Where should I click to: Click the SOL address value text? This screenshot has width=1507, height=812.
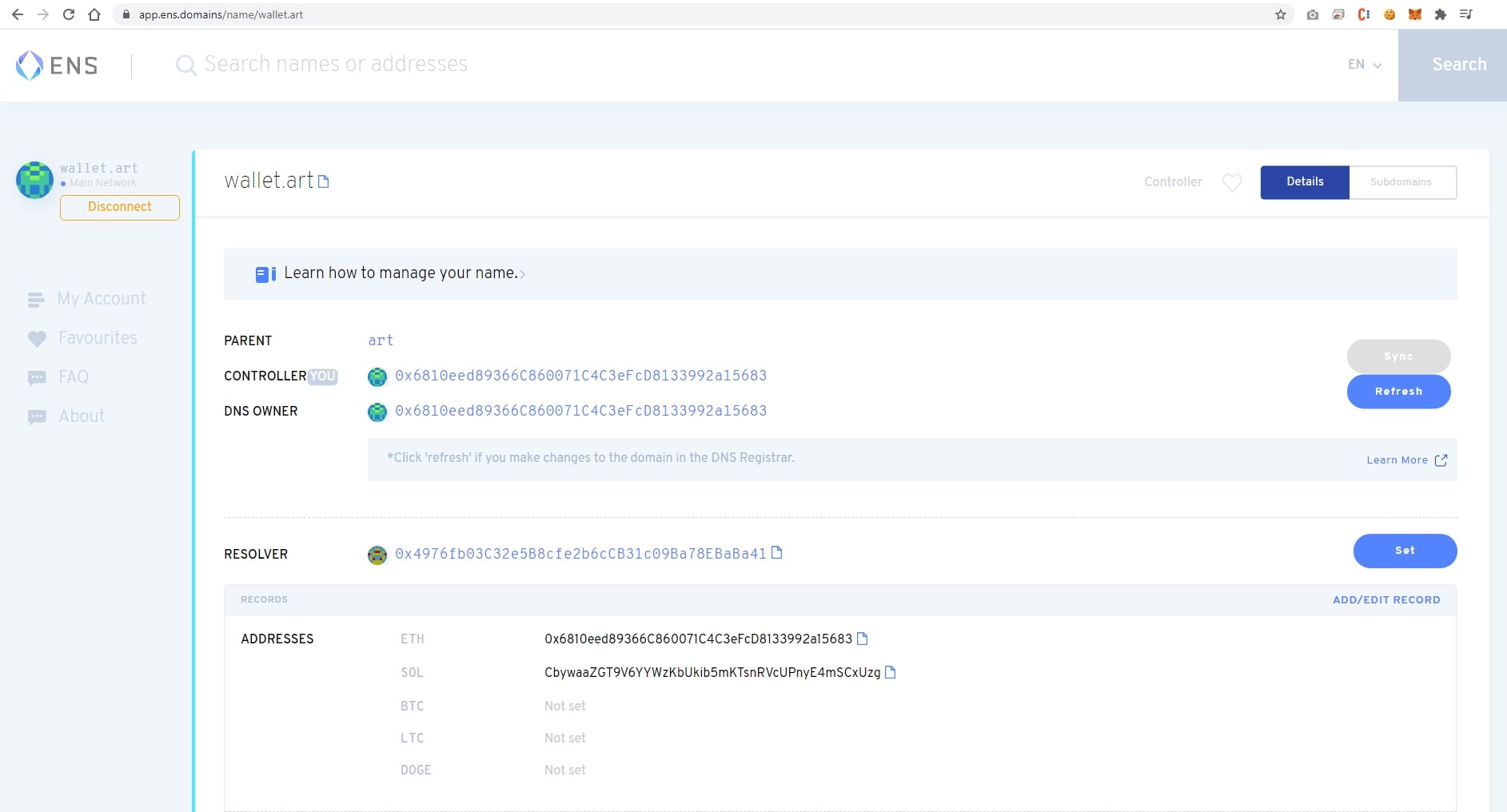pyautogui.click(x=712, y=673)
